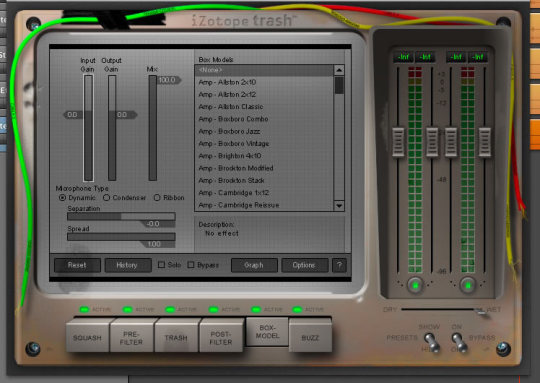
Task: Select Amp - Cambridge 1x12
Action: (264, 193)
